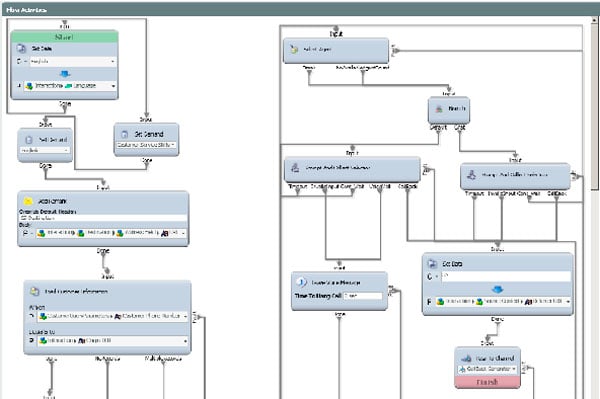
Task: Click the AB icon in the F row
Action: pos(528,302)
